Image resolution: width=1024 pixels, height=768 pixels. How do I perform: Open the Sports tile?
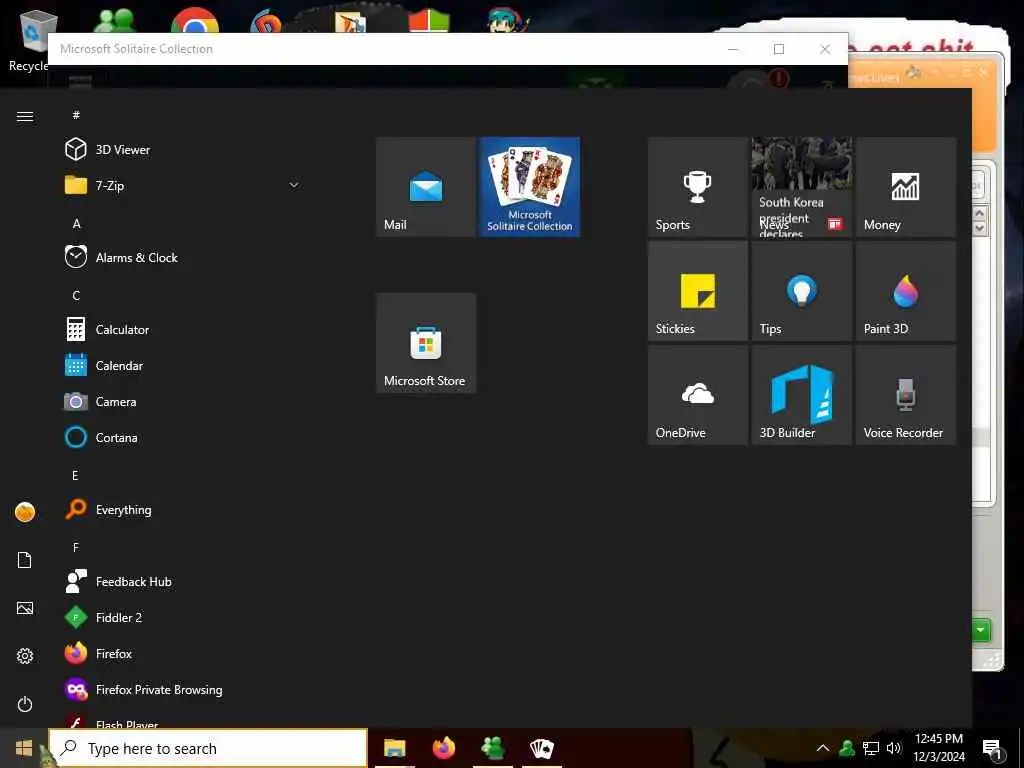[x=697, y=187]
